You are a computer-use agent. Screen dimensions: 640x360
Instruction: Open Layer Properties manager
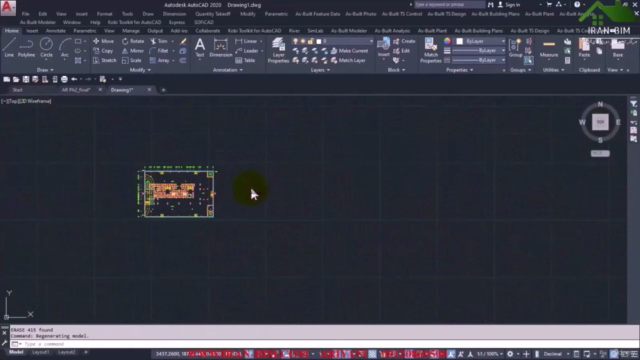[x=278, y=50]
